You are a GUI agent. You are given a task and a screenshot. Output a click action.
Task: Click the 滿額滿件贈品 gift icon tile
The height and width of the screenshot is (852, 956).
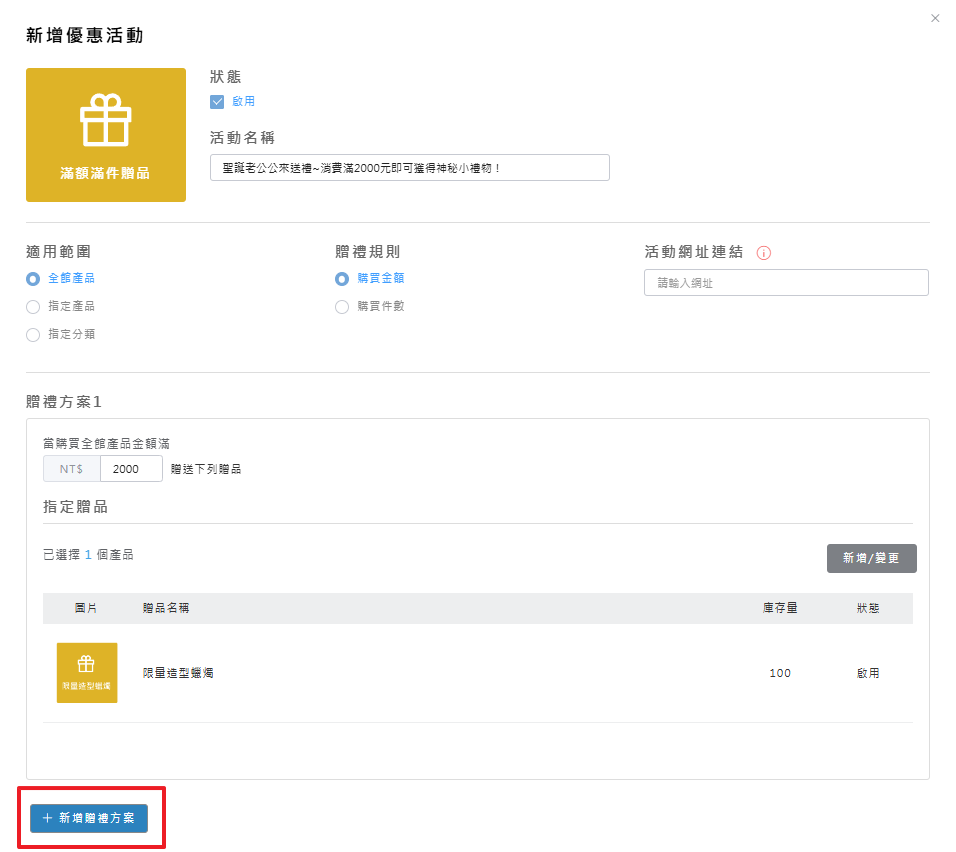coord(106,135)
